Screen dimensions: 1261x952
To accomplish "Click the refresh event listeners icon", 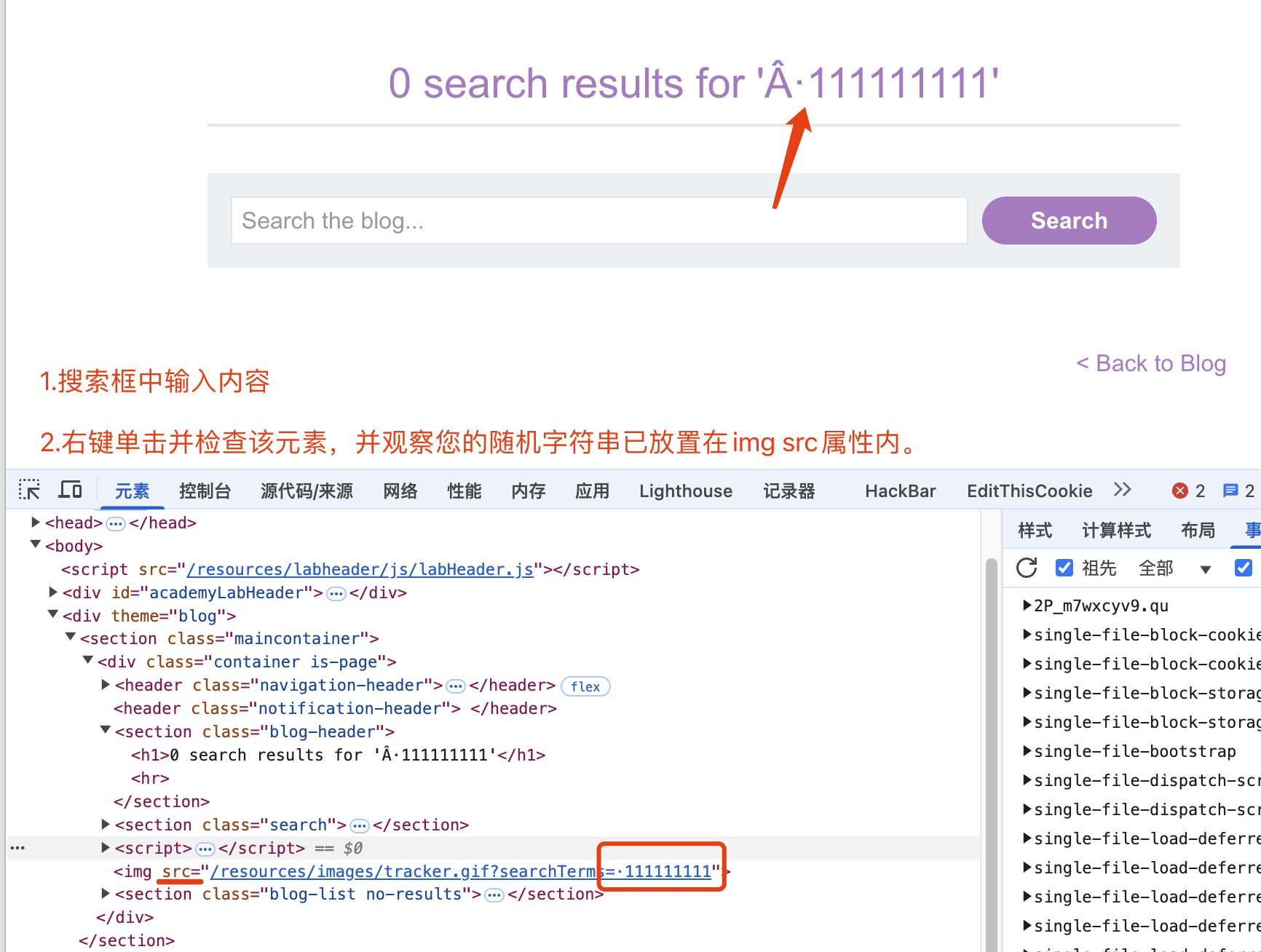I will (x=1027, y=568).
